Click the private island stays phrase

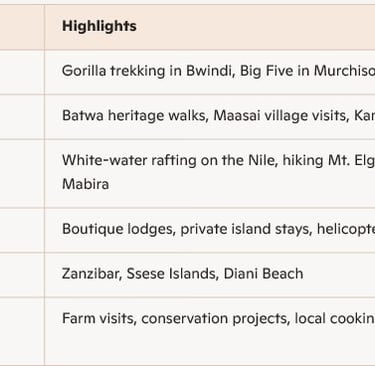pyautogui.click(x=246, y=229)
